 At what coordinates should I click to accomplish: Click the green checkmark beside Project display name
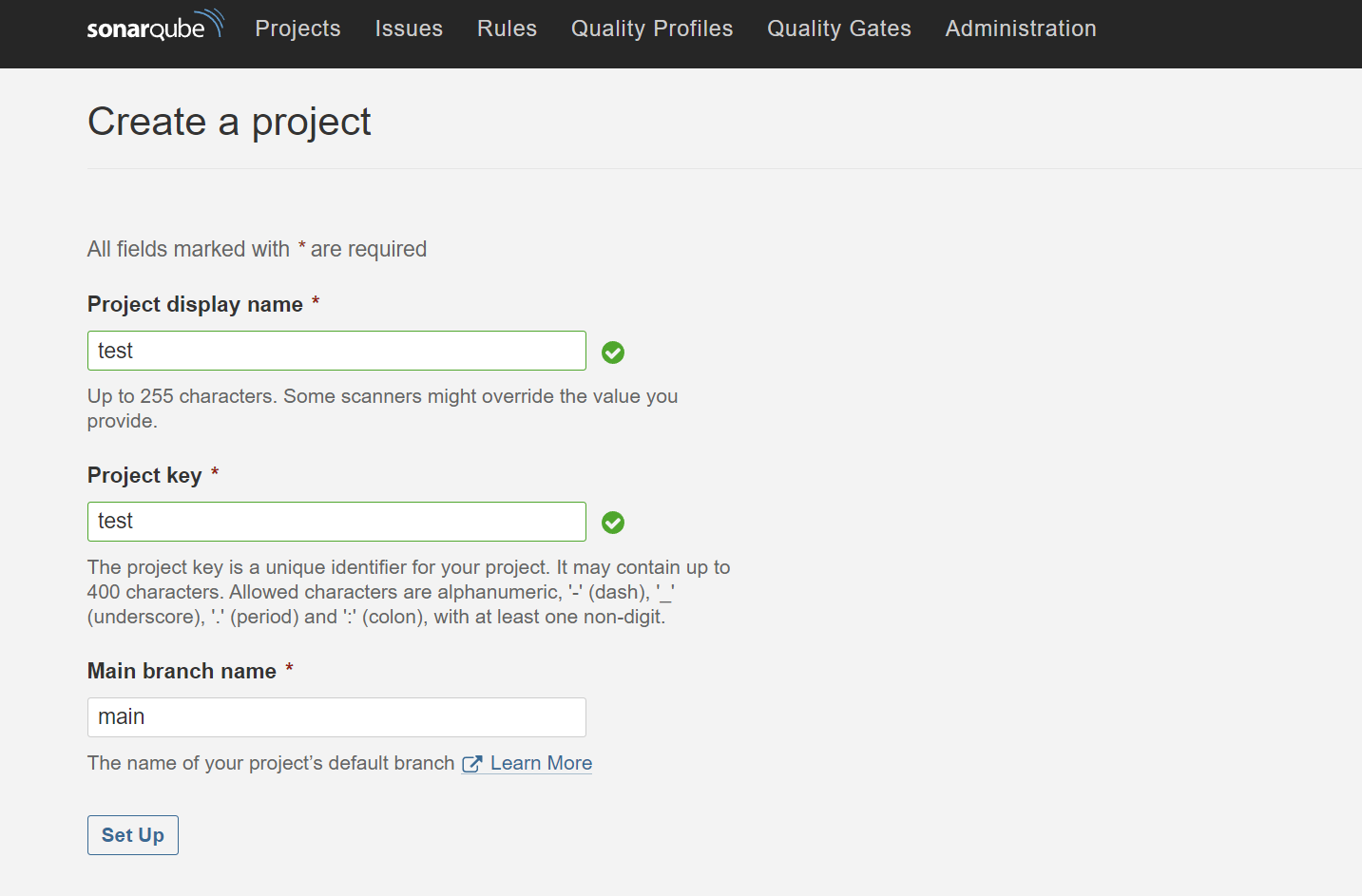click(x=613, y=353)
